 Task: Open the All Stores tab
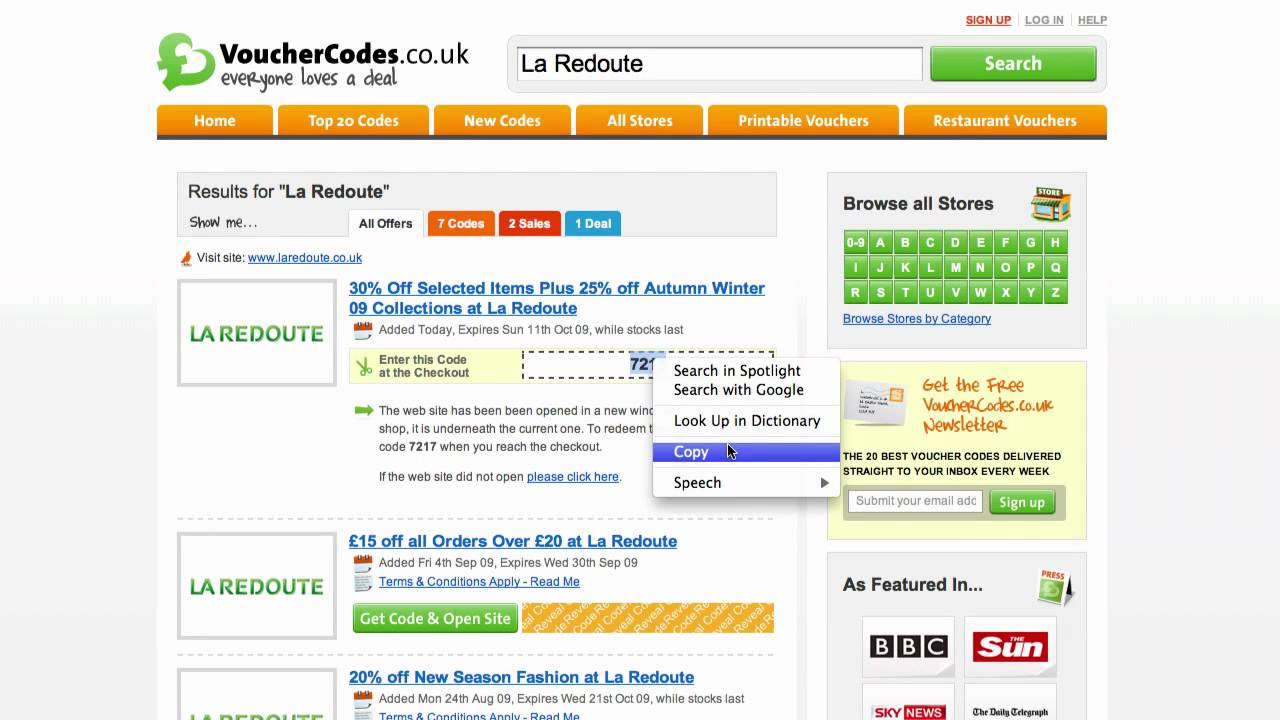(x=640, y=120)
